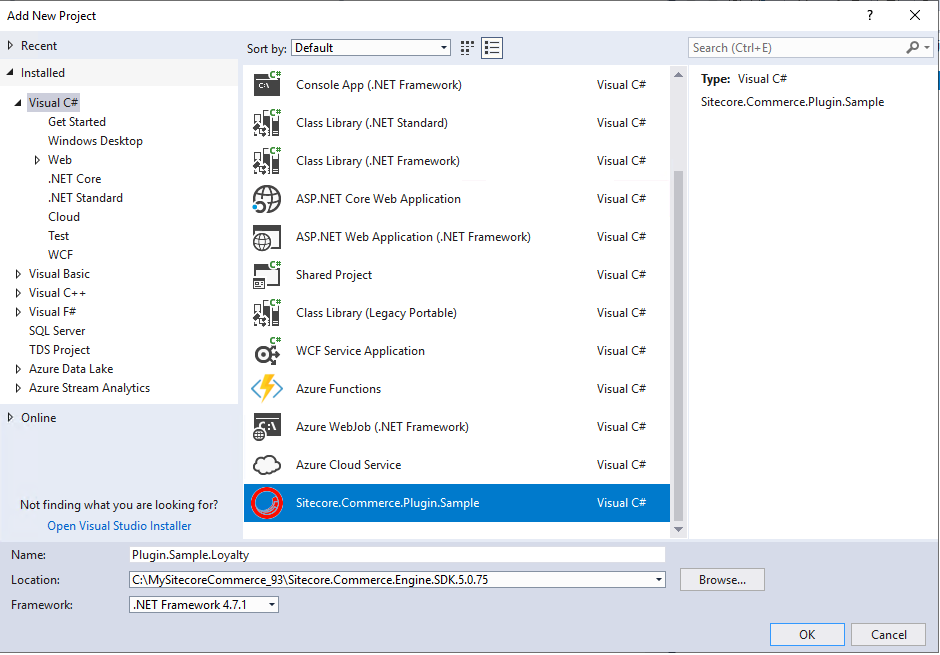Open Visual Studio Installer link
The image size is (940, 655).
click(x=119, y=526)
